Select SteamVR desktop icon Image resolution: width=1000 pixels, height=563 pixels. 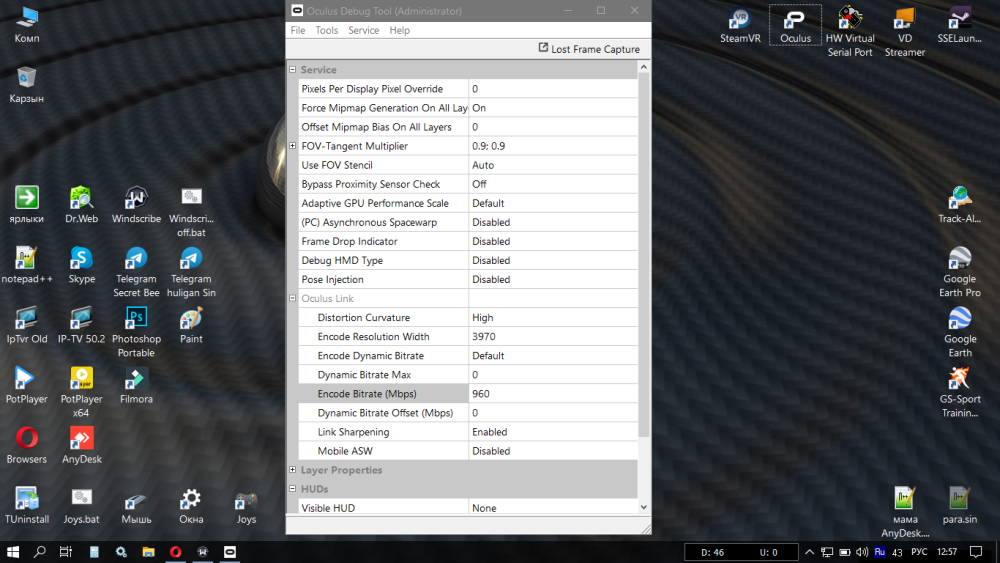pyautogui.click(x=740, y=26)
